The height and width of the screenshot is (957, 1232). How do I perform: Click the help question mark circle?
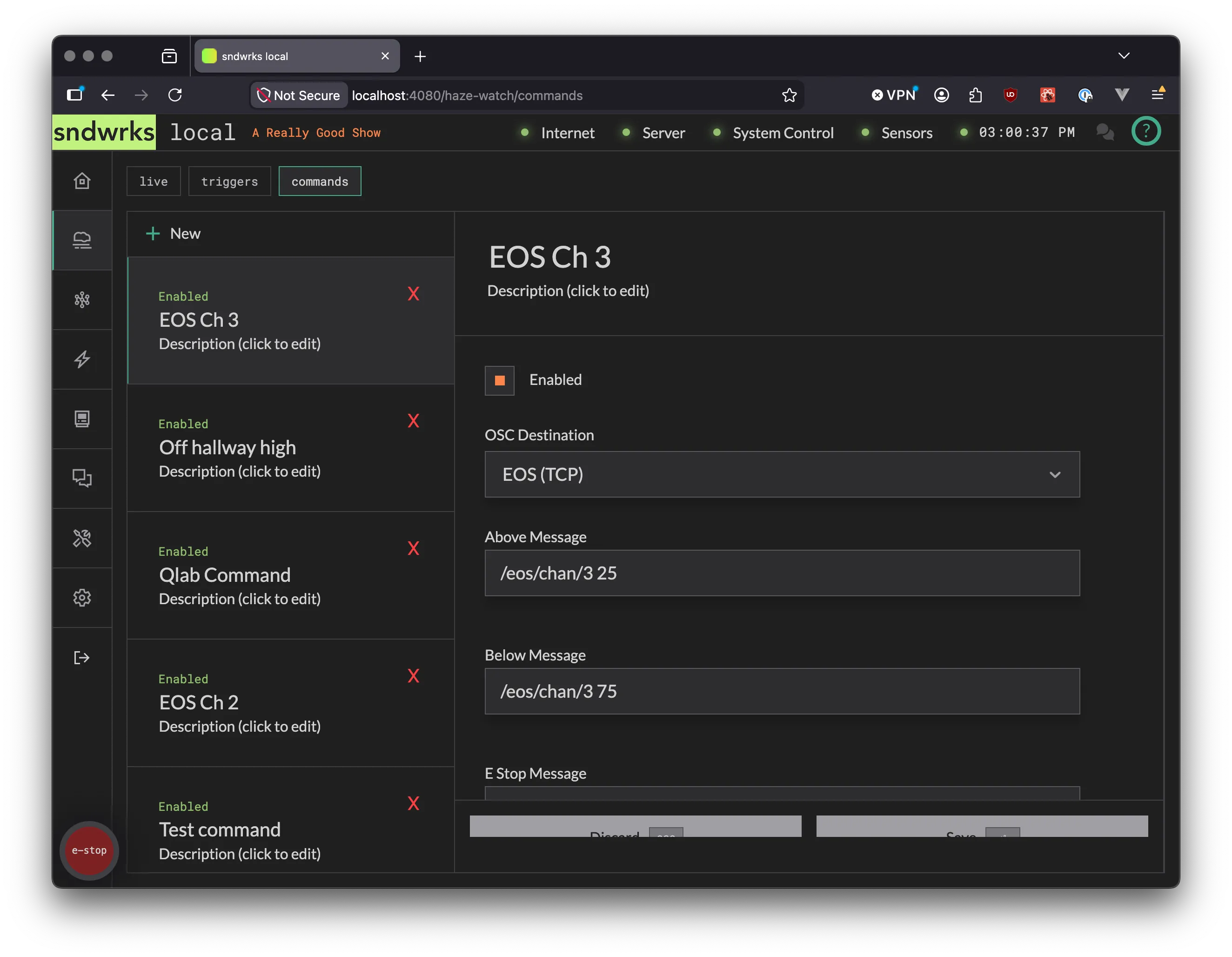coord(1145,131)
